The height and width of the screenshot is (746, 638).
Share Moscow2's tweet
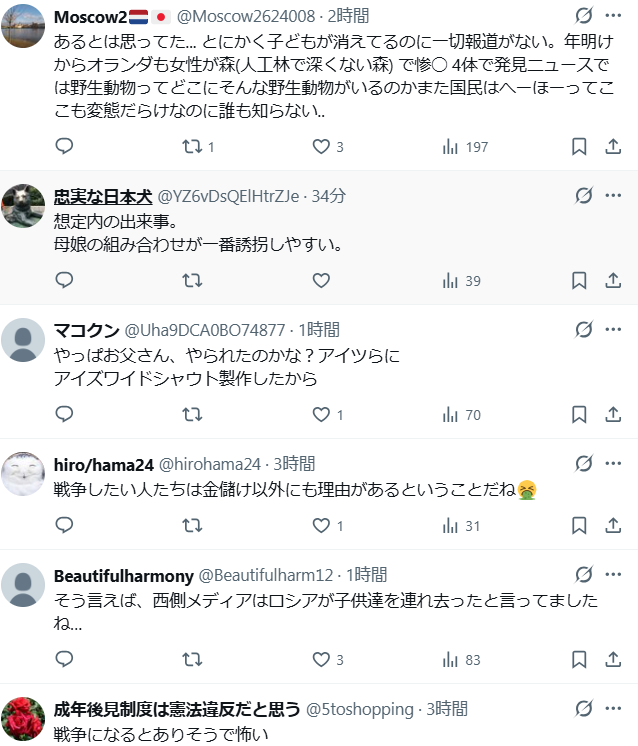click(613, 147)
